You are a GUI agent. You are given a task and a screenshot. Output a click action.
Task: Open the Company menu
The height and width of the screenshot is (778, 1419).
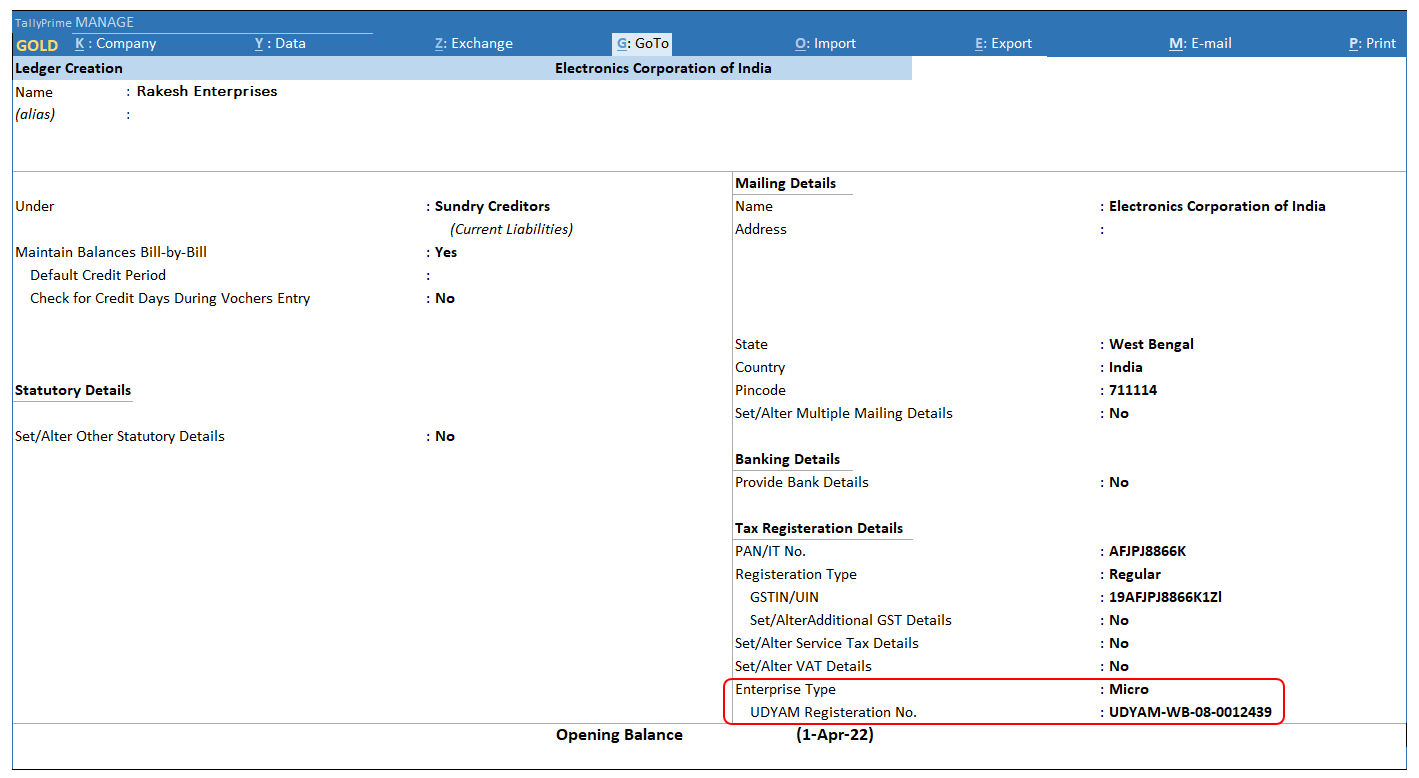[x=116, y=44]
